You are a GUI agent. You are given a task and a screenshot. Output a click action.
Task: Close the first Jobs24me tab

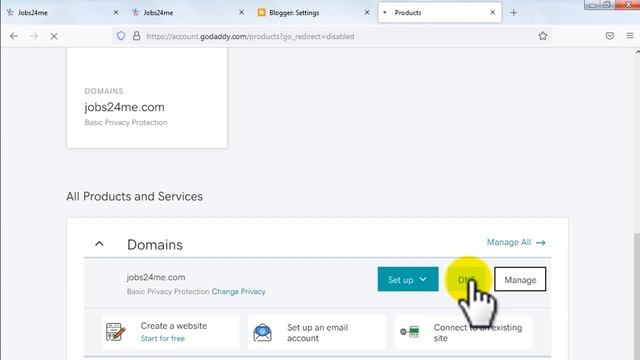(116, 13)
